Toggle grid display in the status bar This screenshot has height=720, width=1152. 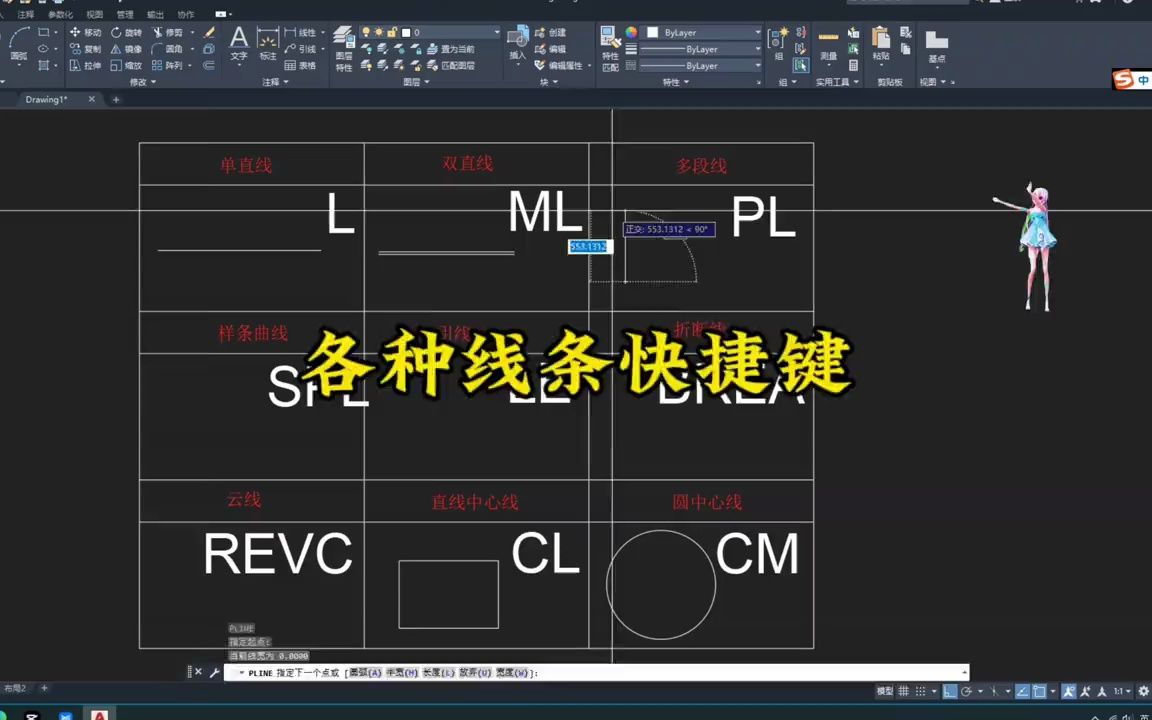[904, 690]
